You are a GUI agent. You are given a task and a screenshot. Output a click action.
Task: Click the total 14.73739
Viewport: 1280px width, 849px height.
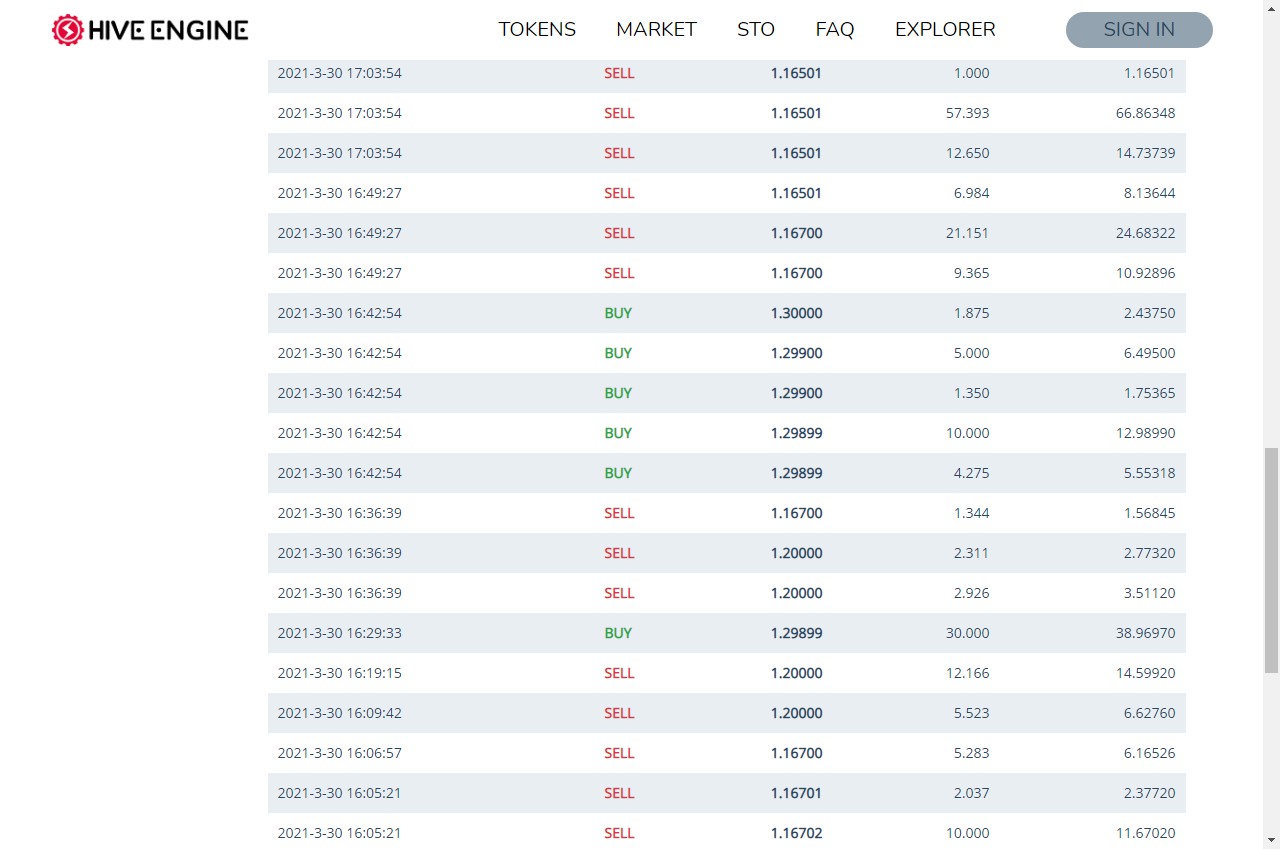coord(1145,153)
